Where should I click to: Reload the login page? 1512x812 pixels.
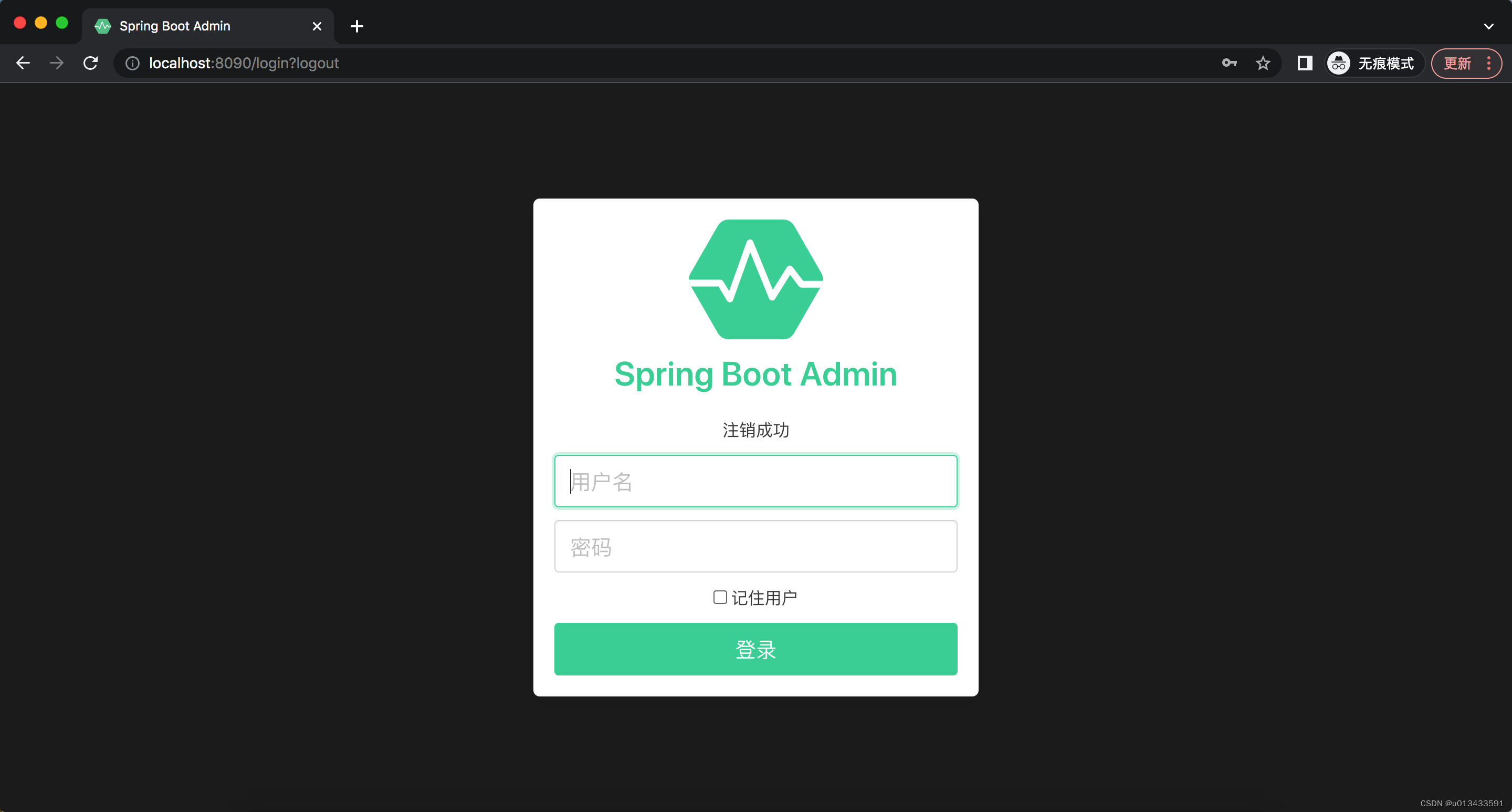click(90, 63)
